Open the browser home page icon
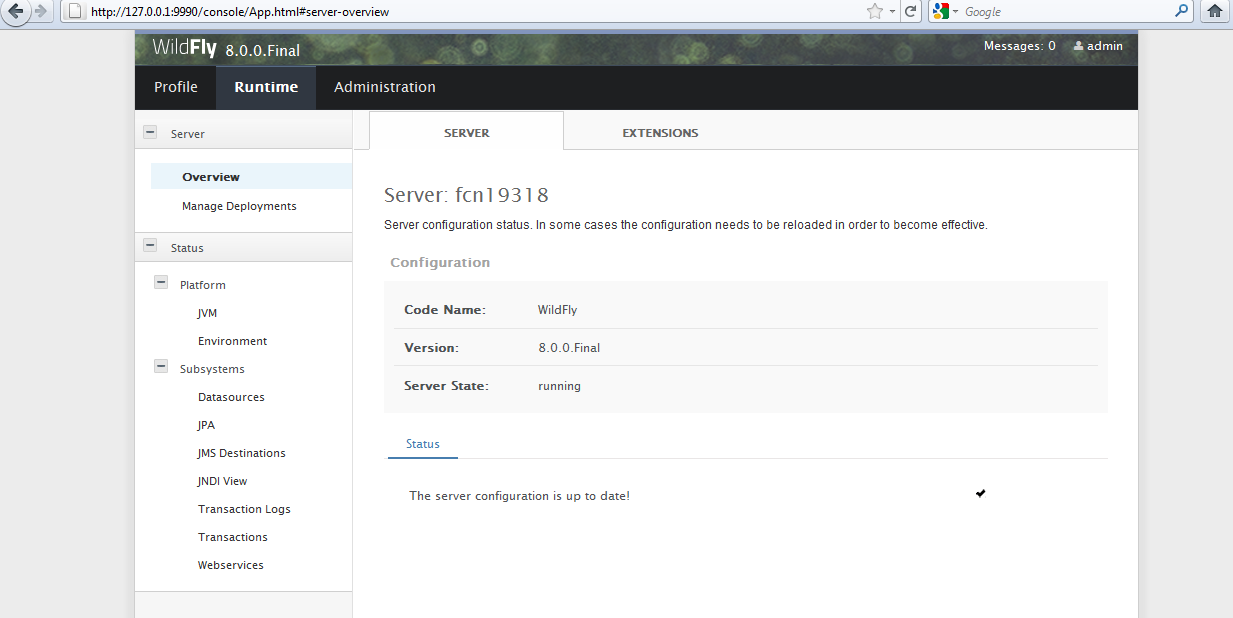The width and height of the screenshot is (1233, 618). [x=1215, y=11]
